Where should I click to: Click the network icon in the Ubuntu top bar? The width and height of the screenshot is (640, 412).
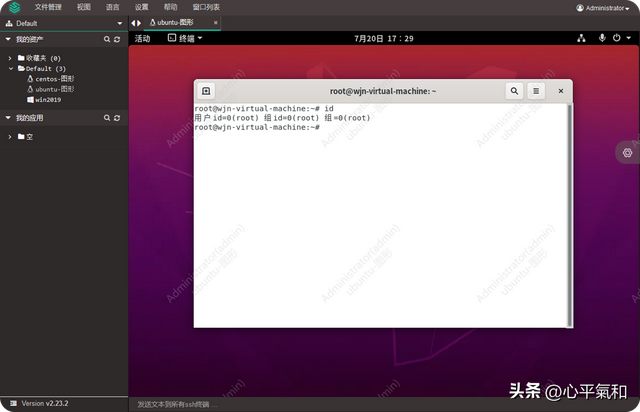tap(581, 38)
